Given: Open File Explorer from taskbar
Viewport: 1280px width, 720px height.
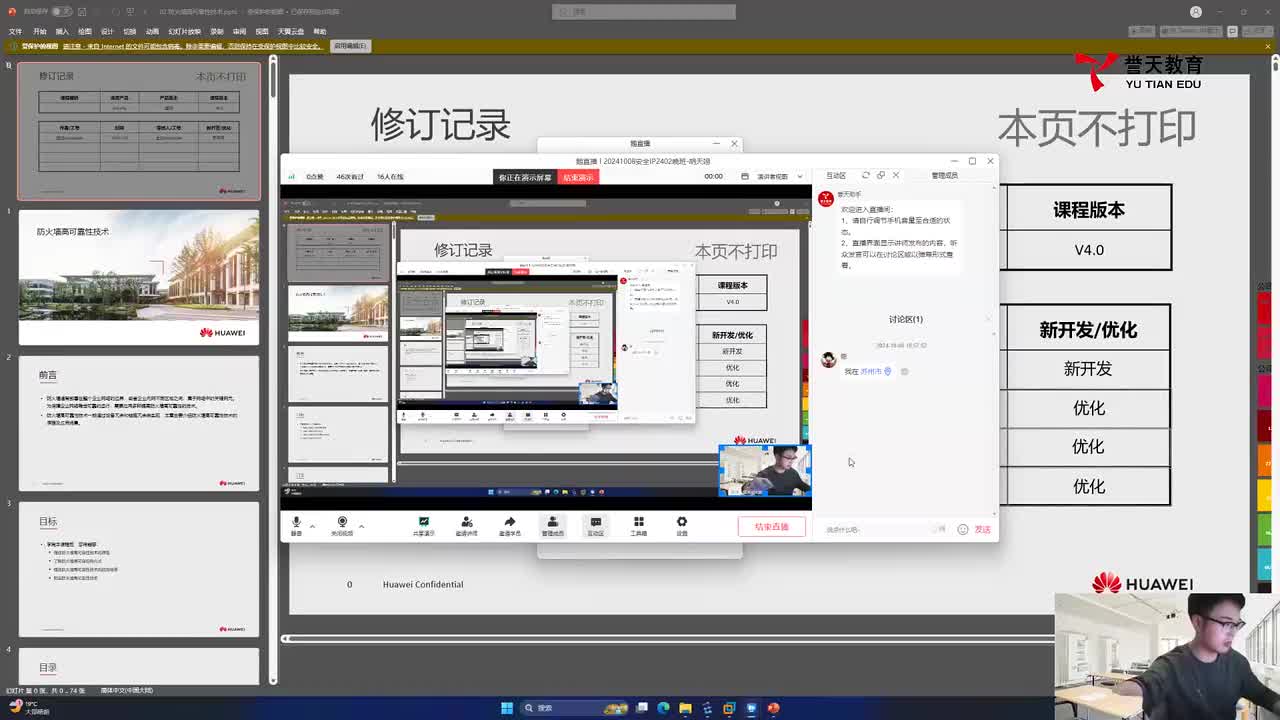Looking at the screenshot, I should [x=685, y=708].
